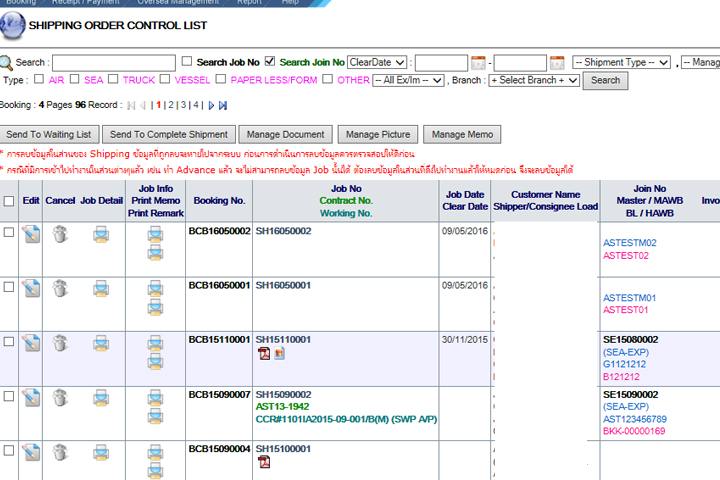Open BL link BKK-00000169
This screenshot has width=720, height=480.
[634, 431]
